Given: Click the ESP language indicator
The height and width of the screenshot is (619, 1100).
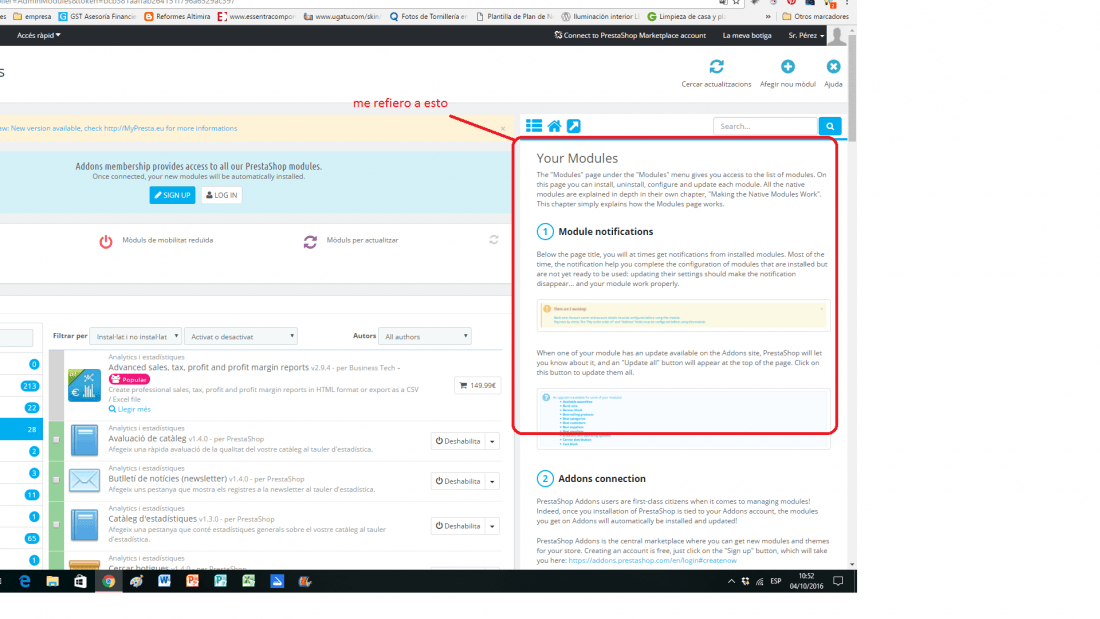Looking at the screenshot, I should 775,581.
